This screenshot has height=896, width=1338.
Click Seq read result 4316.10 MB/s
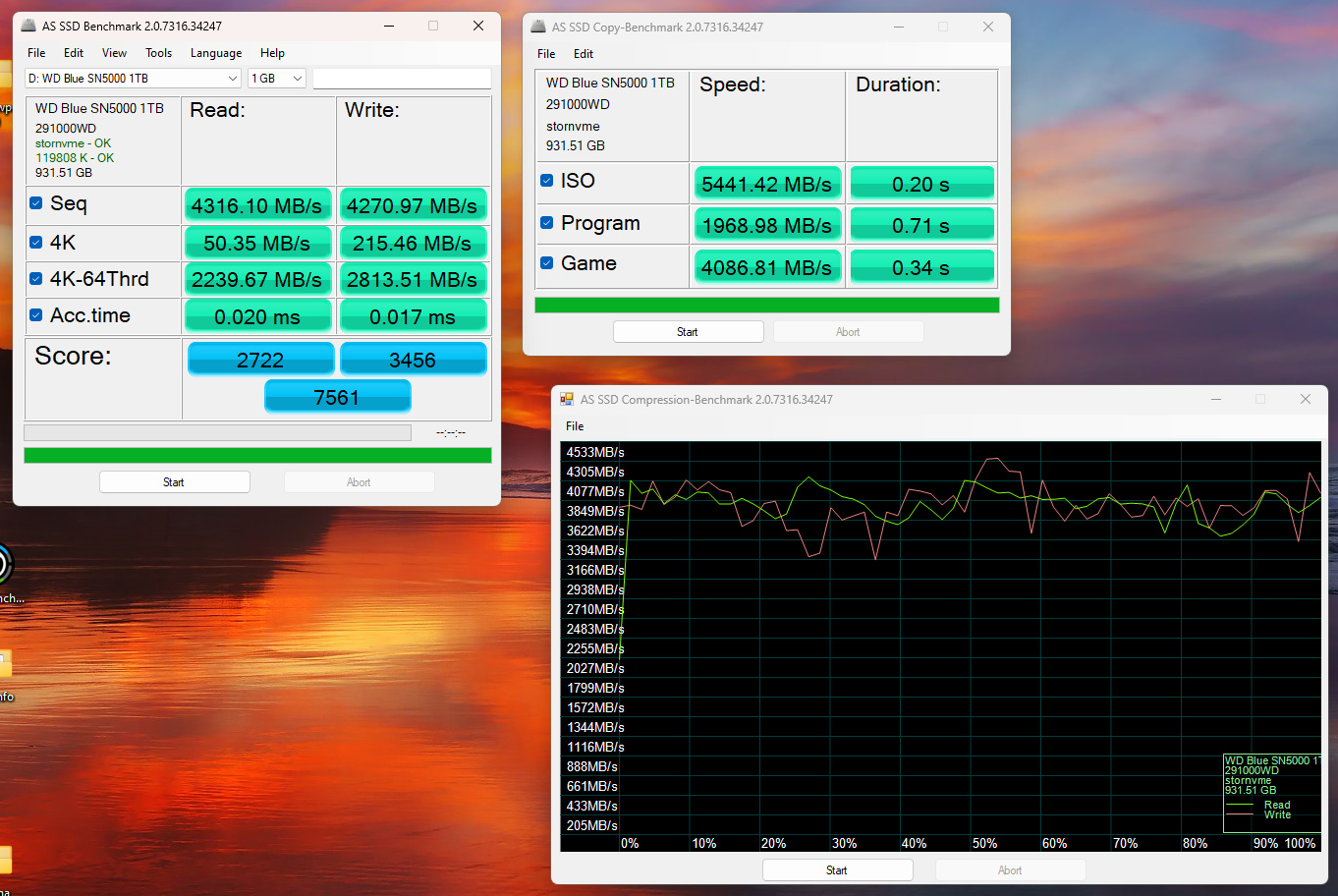[x=257, y=205]
